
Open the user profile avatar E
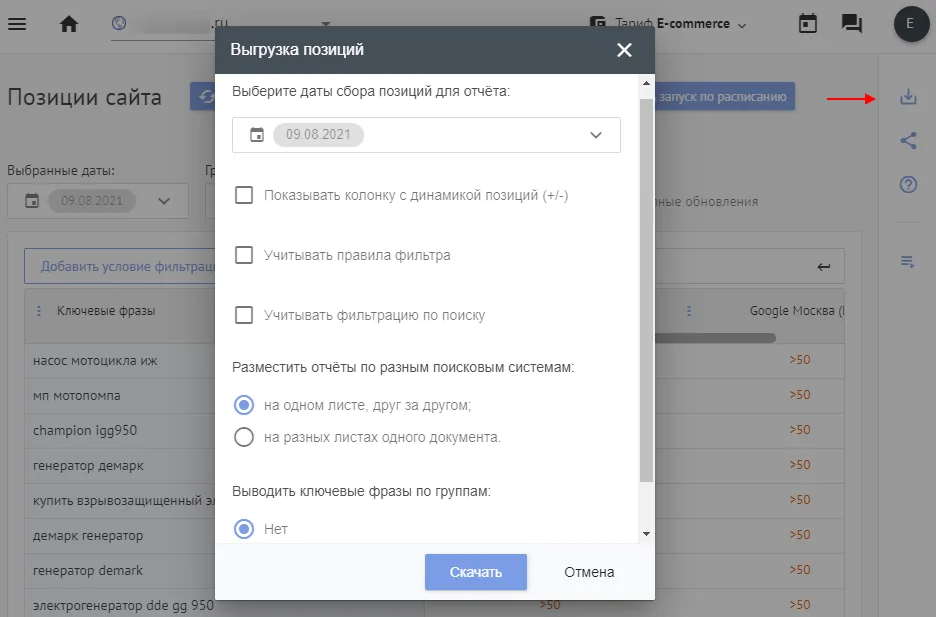[911, 24]
